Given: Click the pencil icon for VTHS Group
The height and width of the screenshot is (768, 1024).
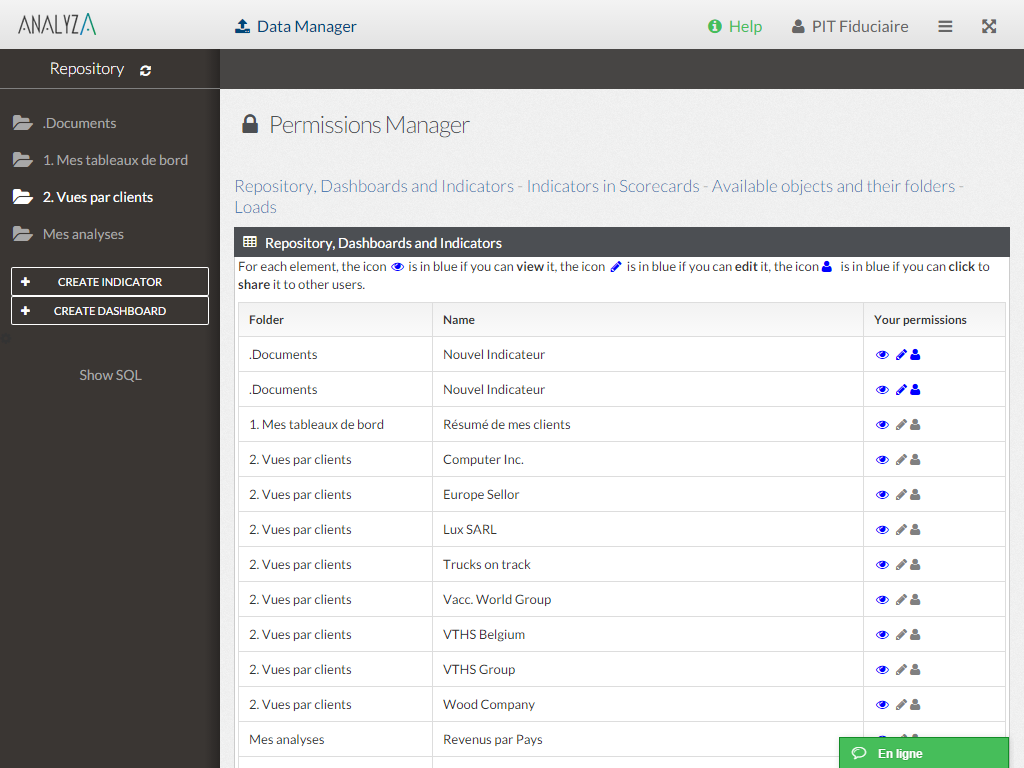Looking at the screenshot, I should point(901,669).
